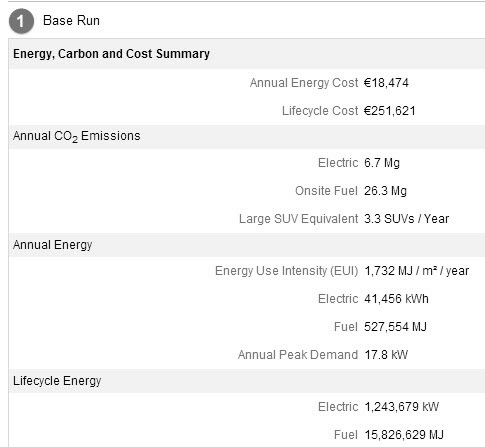Click the annual Fuel value 527,554 MJ

[x=395, y=327]
